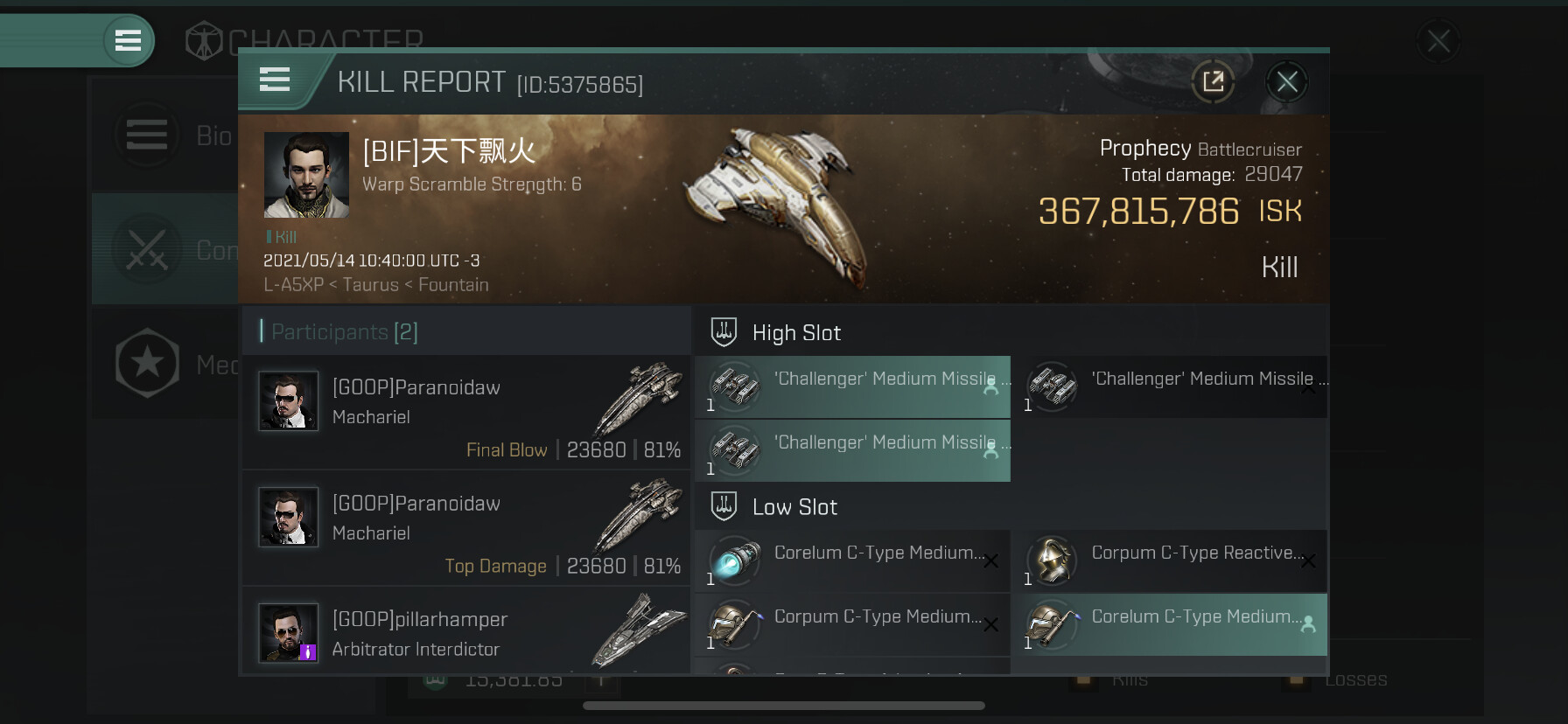Click the Arbitrator Interdictor ship icon
This screenshot has height=724, width=1568.
(638, 630)
